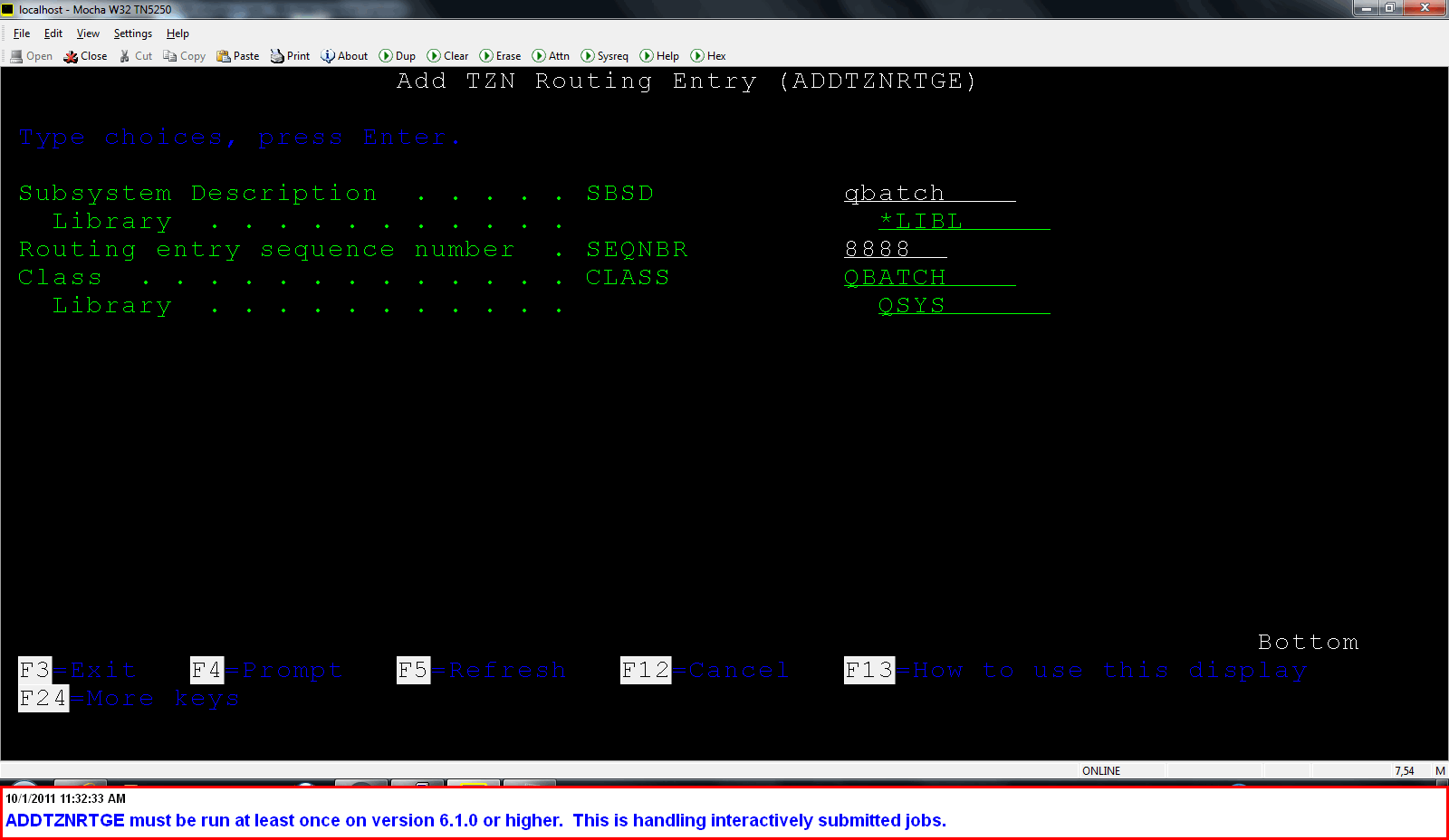1449x840 pixels.
Task: Click the Print screen icon
Action: (x=289, y=55)
